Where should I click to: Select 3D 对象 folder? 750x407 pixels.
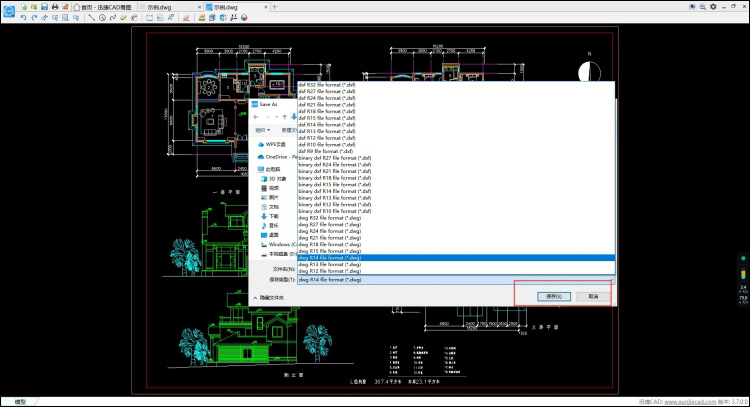click(x=274, y=179)
